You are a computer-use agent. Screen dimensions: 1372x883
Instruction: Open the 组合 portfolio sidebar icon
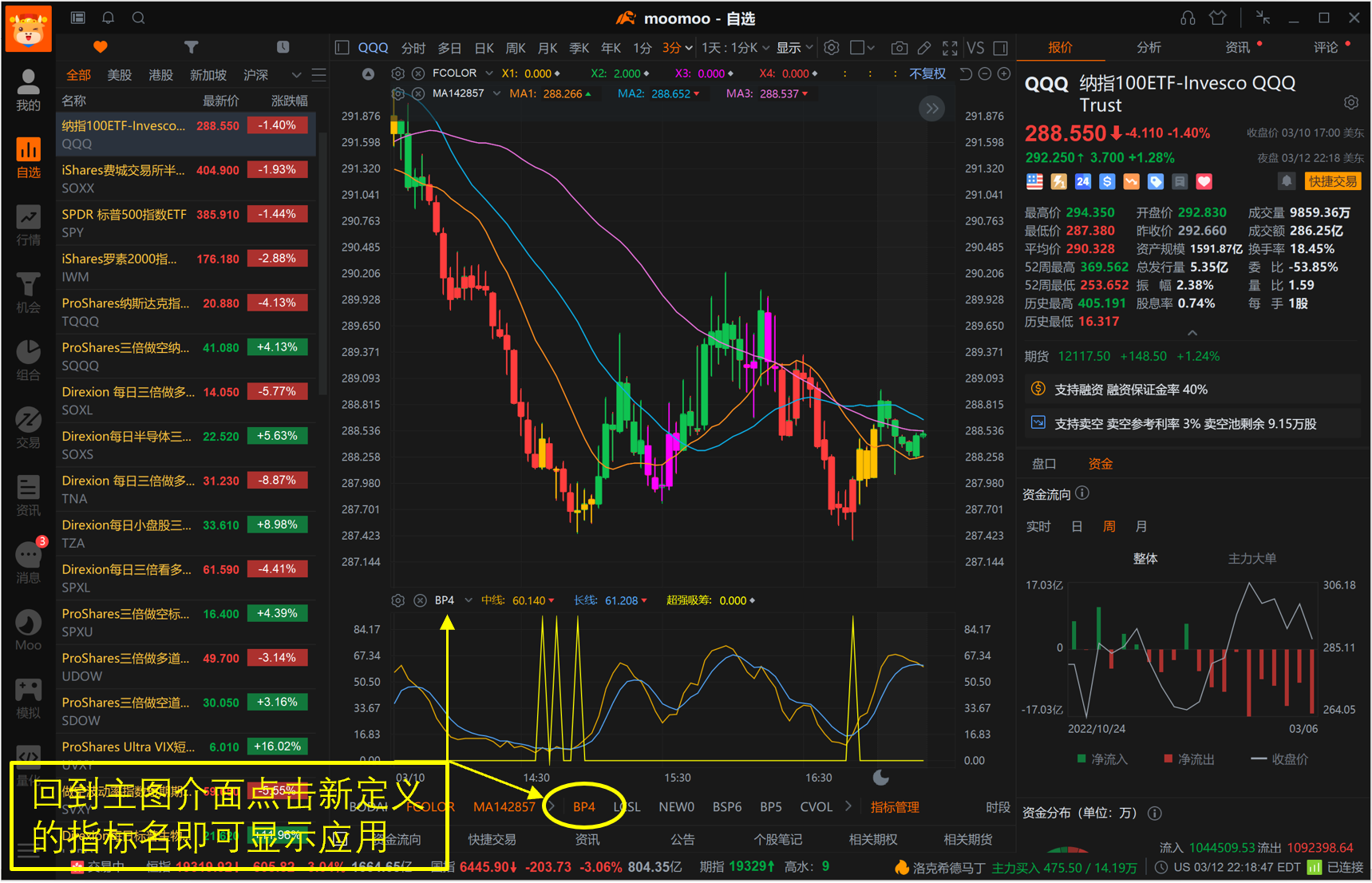coord(28,359)
